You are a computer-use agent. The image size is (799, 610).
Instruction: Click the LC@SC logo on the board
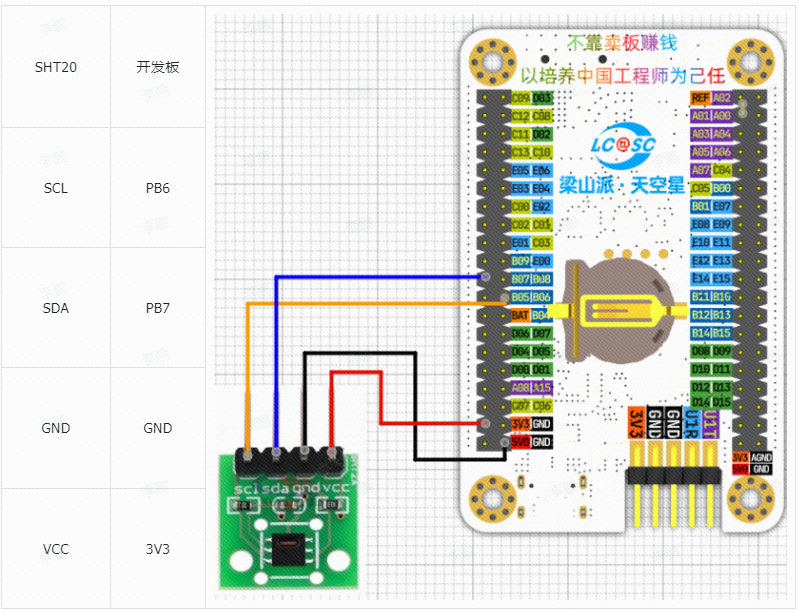click(x=622, y=145)
